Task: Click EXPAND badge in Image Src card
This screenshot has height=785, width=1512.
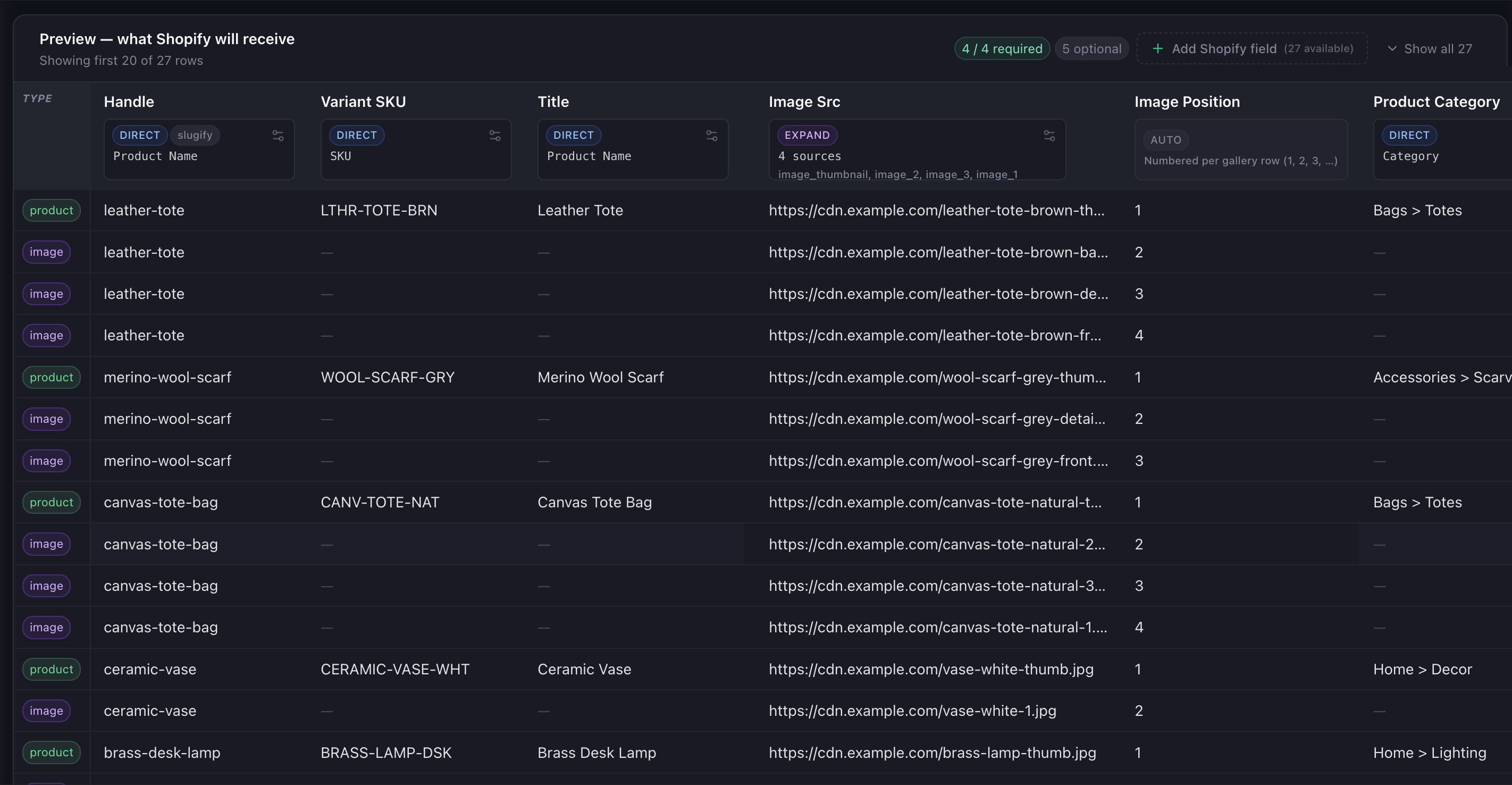Action: click(x=807, y=135)
